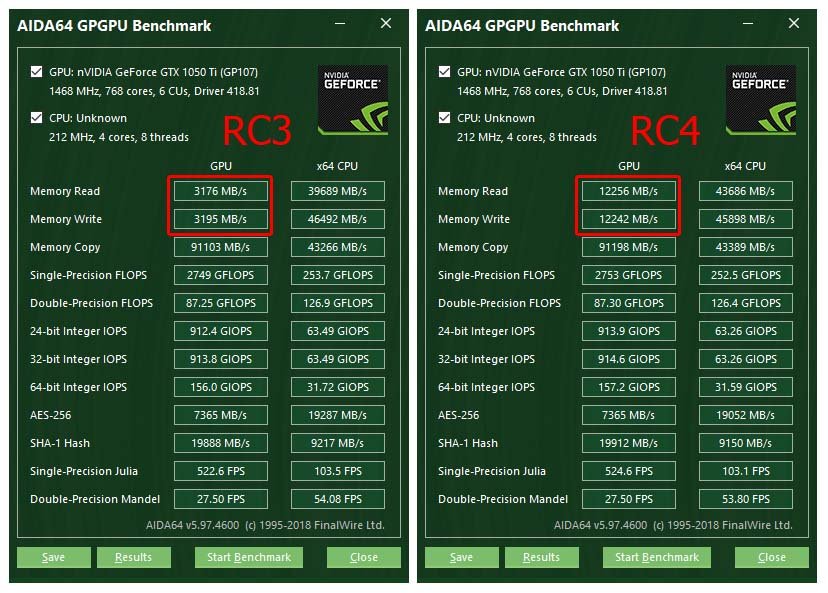Click the 524.6 FPS Julia result
828x593 pixels.
[629, 471]
